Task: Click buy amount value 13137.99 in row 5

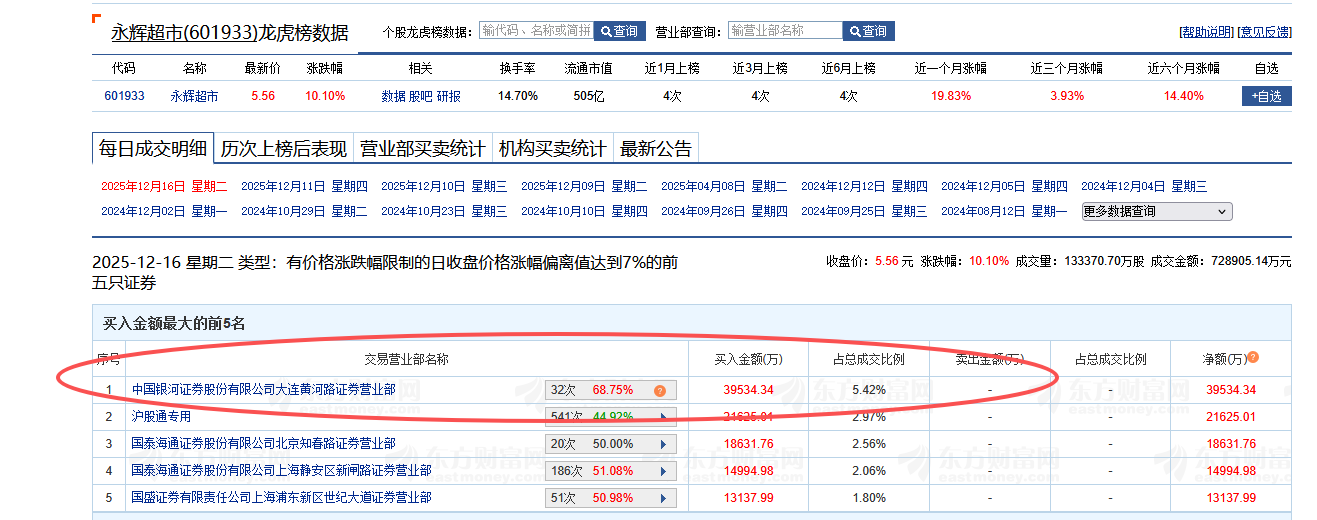Action: pyautogui.click(x=748, y=498)
